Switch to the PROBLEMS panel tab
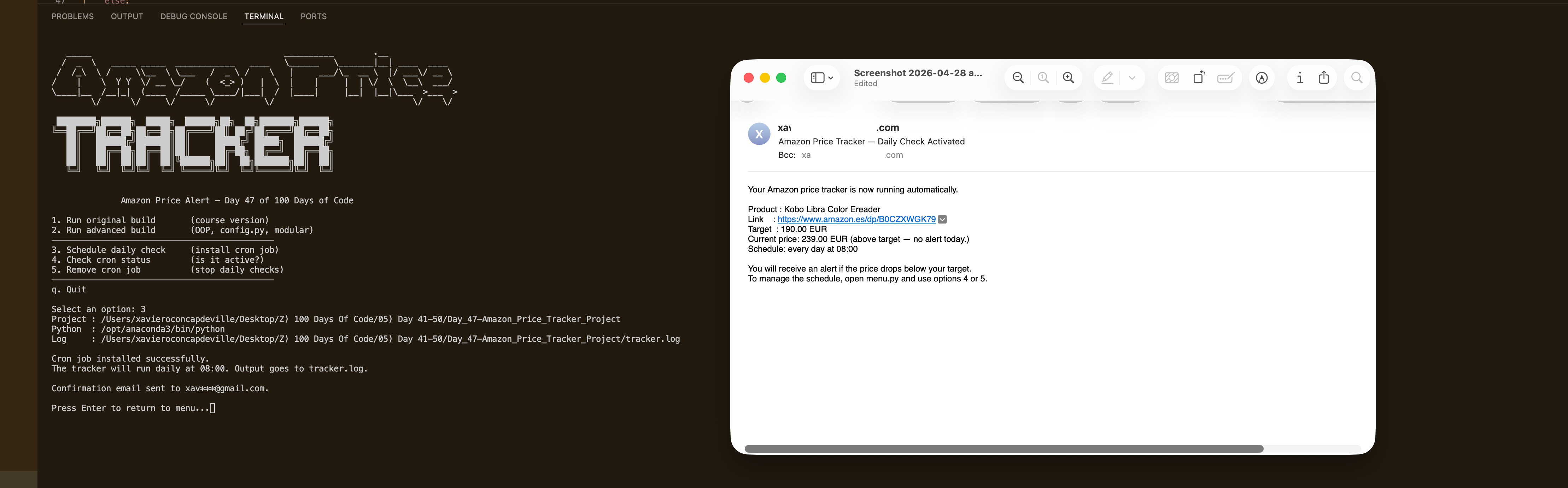The height and width of the screenshot is (488, 1568). pyautogui.click(x=72, y=16)
